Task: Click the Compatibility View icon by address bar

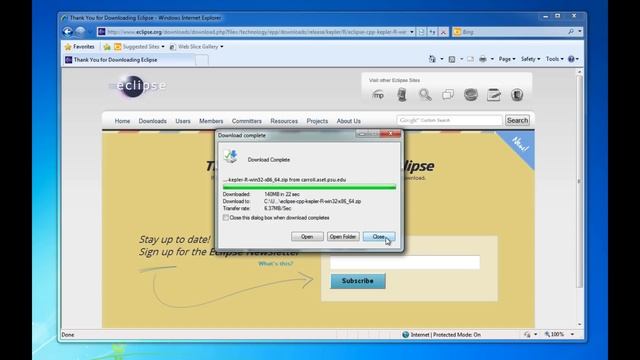Action: [x=422, y=32]
